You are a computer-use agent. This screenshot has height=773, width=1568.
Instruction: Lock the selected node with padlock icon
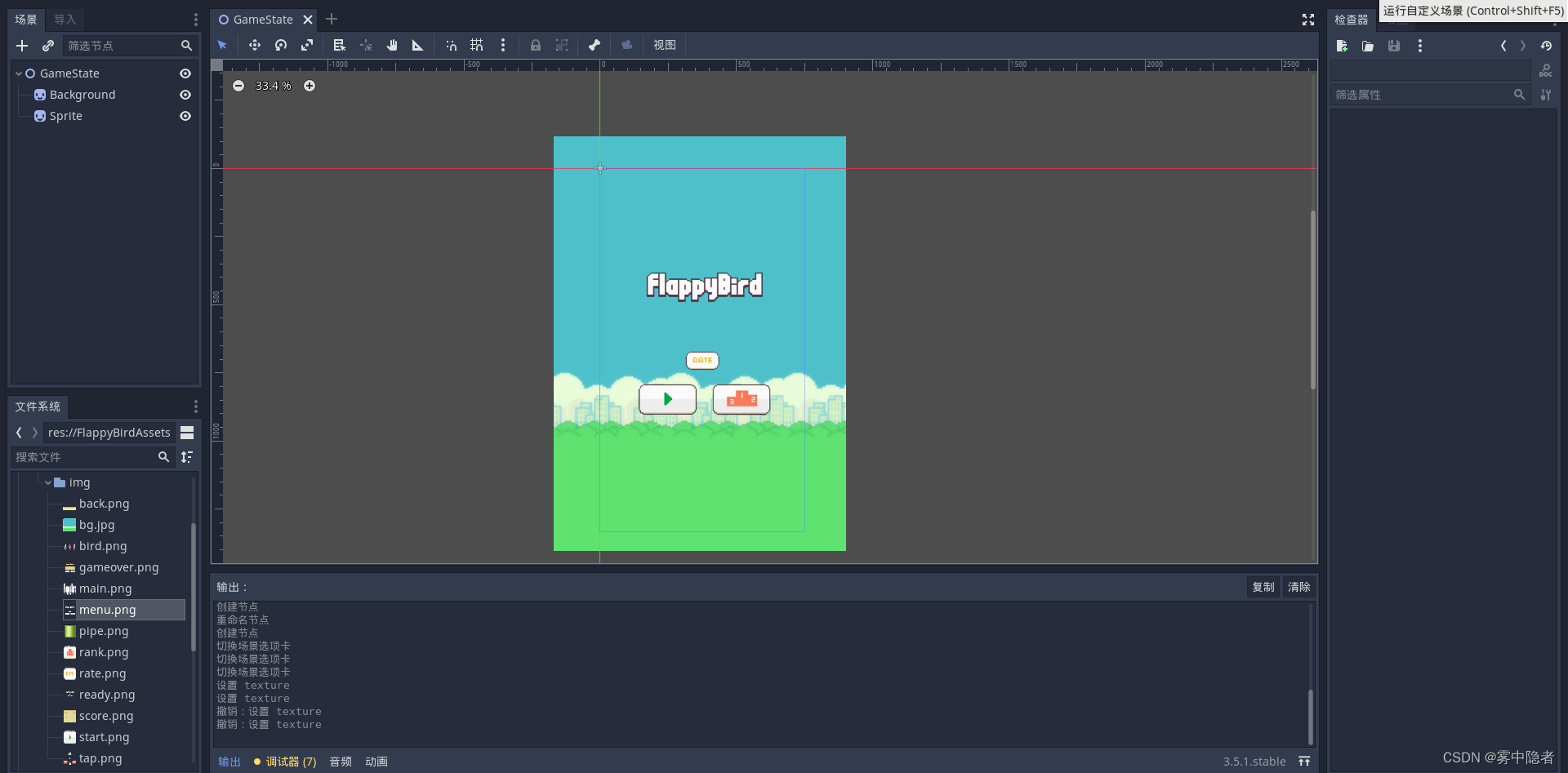[536, 46]
